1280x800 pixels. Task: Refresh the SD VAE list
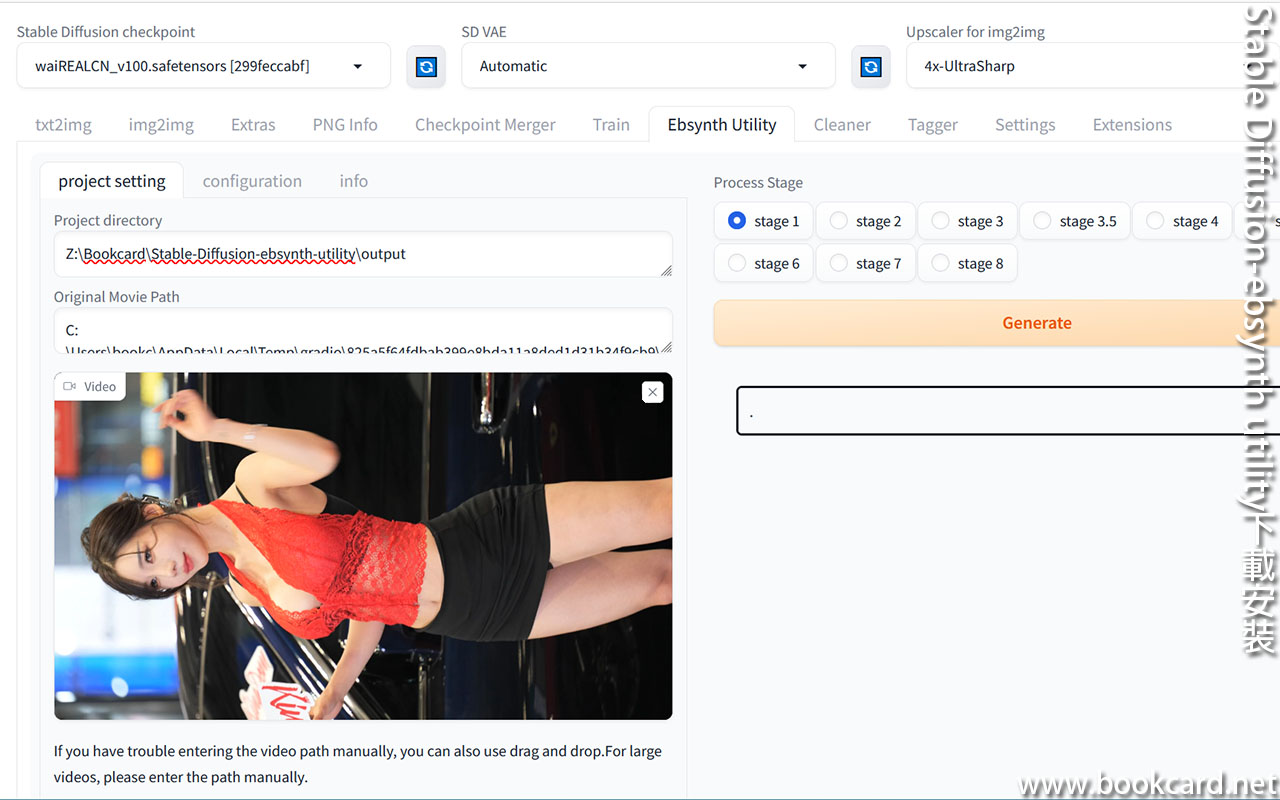tap(870, 66)
